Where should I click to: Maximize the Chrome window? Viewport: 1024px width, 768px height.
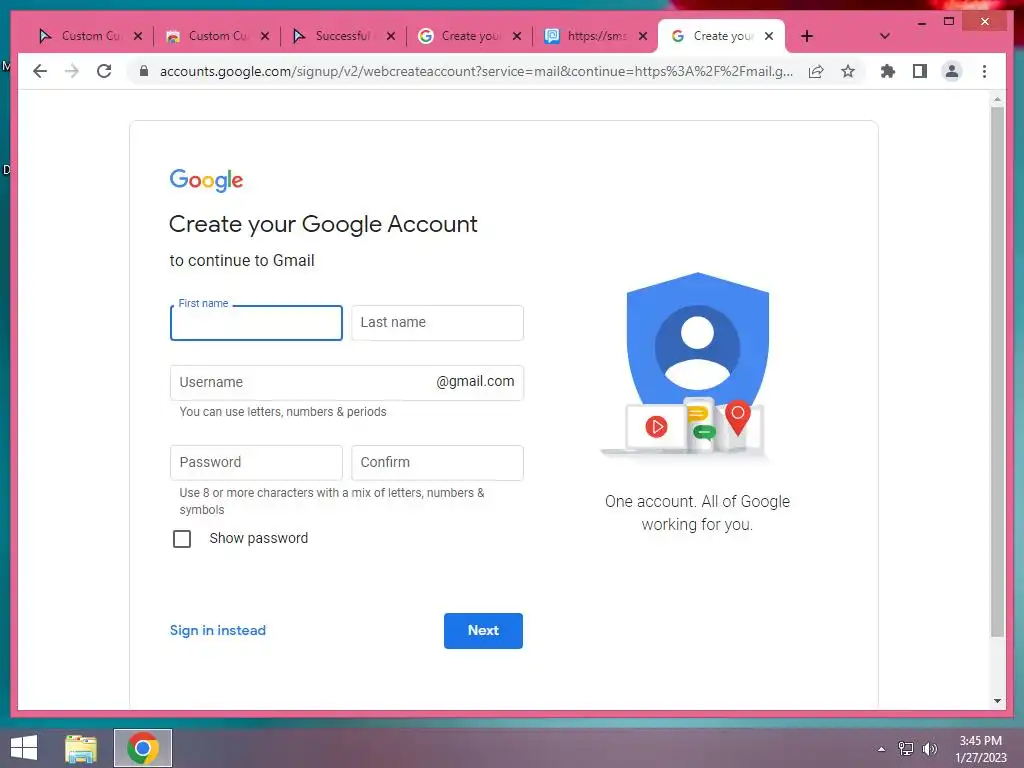[x=949, y=22]
